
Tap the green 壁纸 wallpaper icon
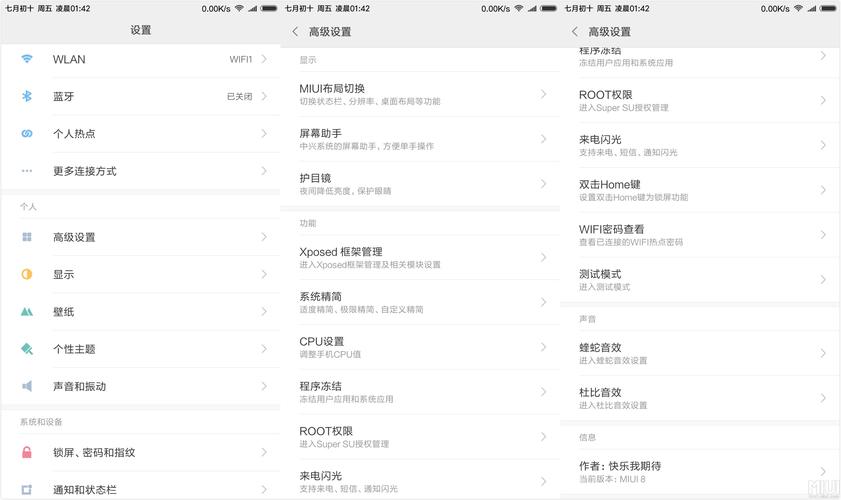point(27,312)
